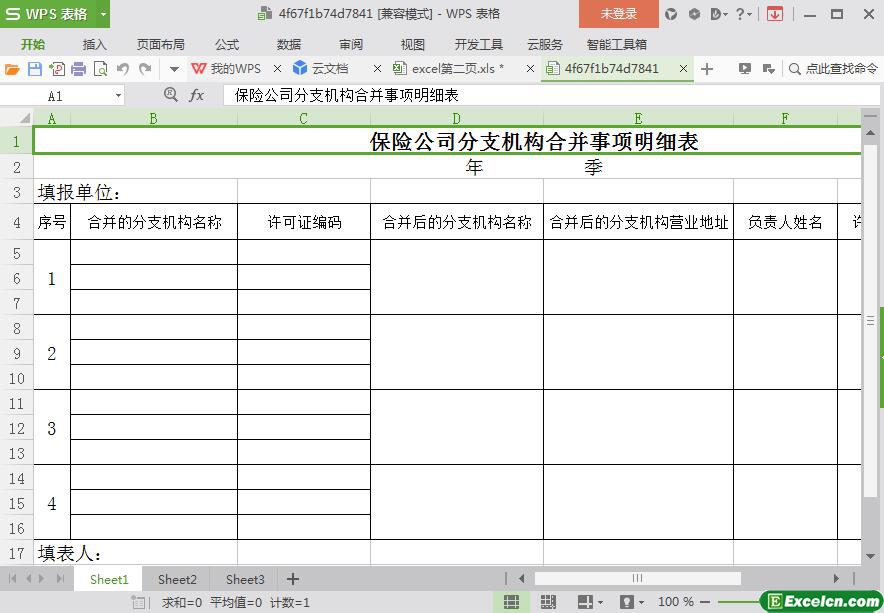This screenshot has height=613, width=884.
Task: Open the folder icon to open file
Action: click(12, 69)
